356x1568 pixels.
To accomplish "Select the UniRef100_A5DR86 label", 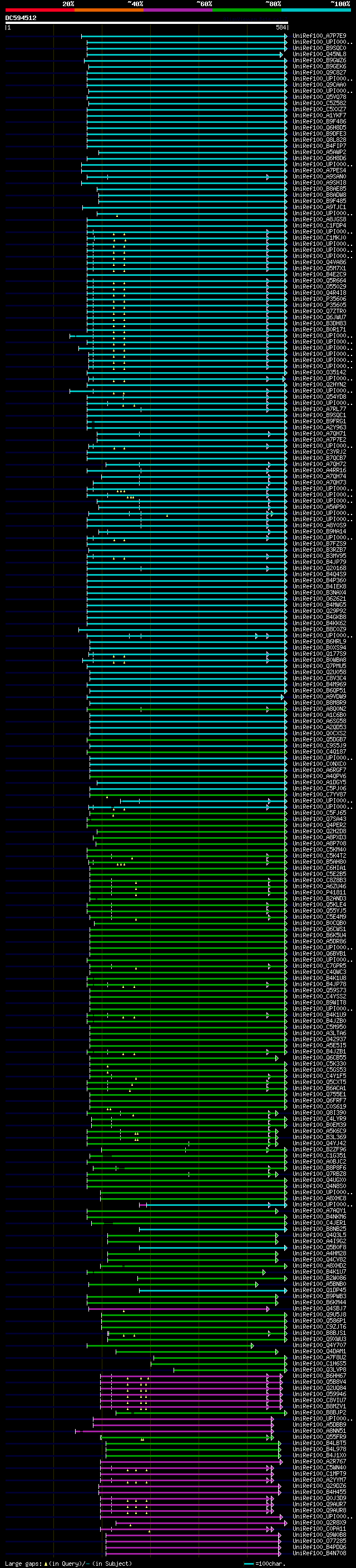I will [319, 941].
